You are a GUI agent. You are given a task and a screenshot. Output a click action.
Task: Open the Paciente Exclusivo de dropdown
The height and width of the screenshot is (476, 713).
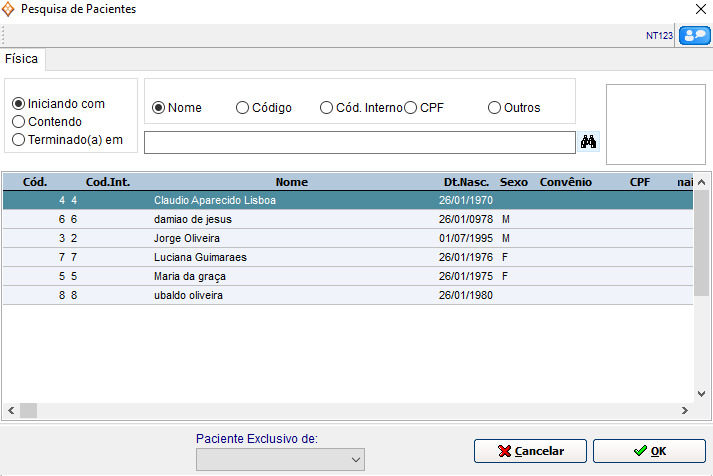coord(281,459)
